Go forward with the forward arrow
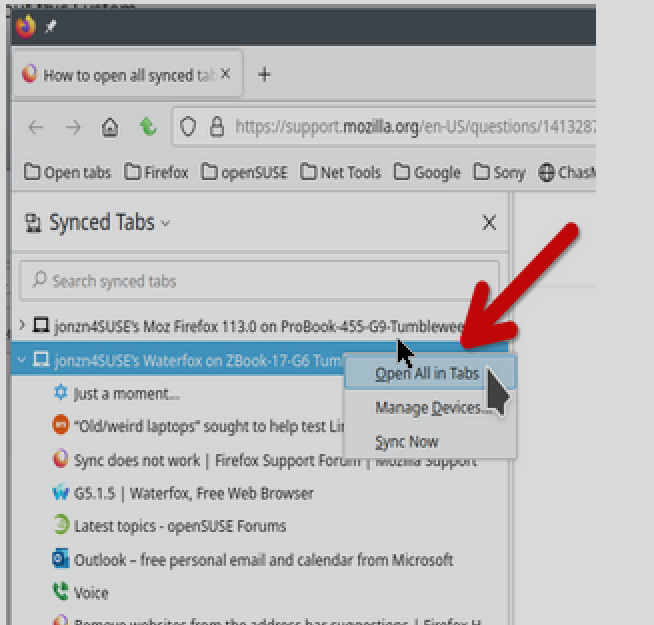This screenshot has width=654, height=625. point(73,127)
